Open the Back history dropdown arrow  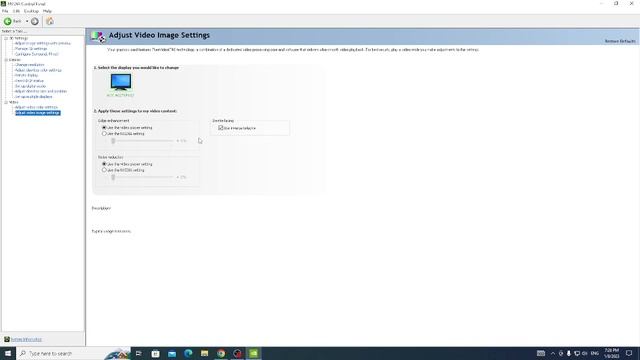[x=27, y=21]
